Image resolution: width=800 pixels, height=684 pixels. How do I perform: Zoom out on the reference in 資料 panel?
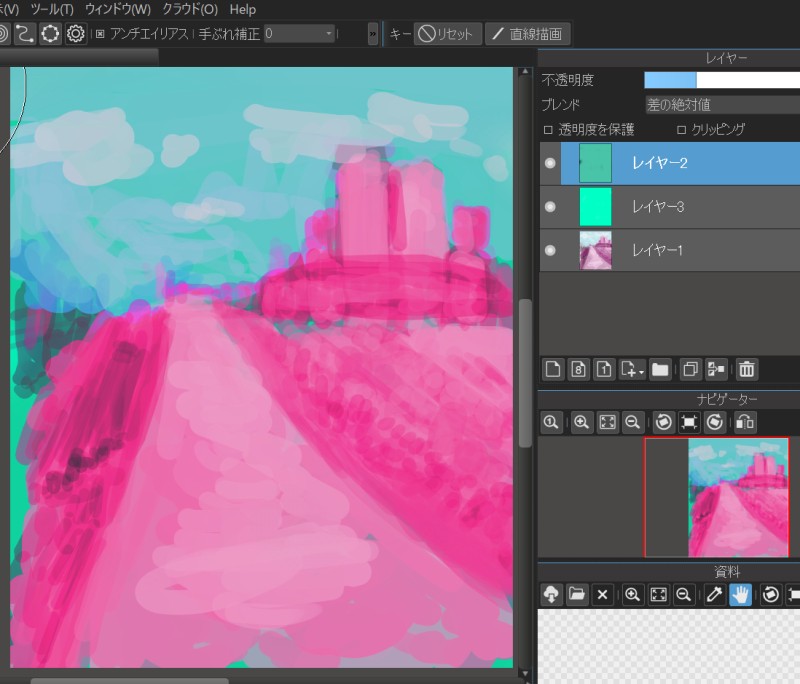684,595
